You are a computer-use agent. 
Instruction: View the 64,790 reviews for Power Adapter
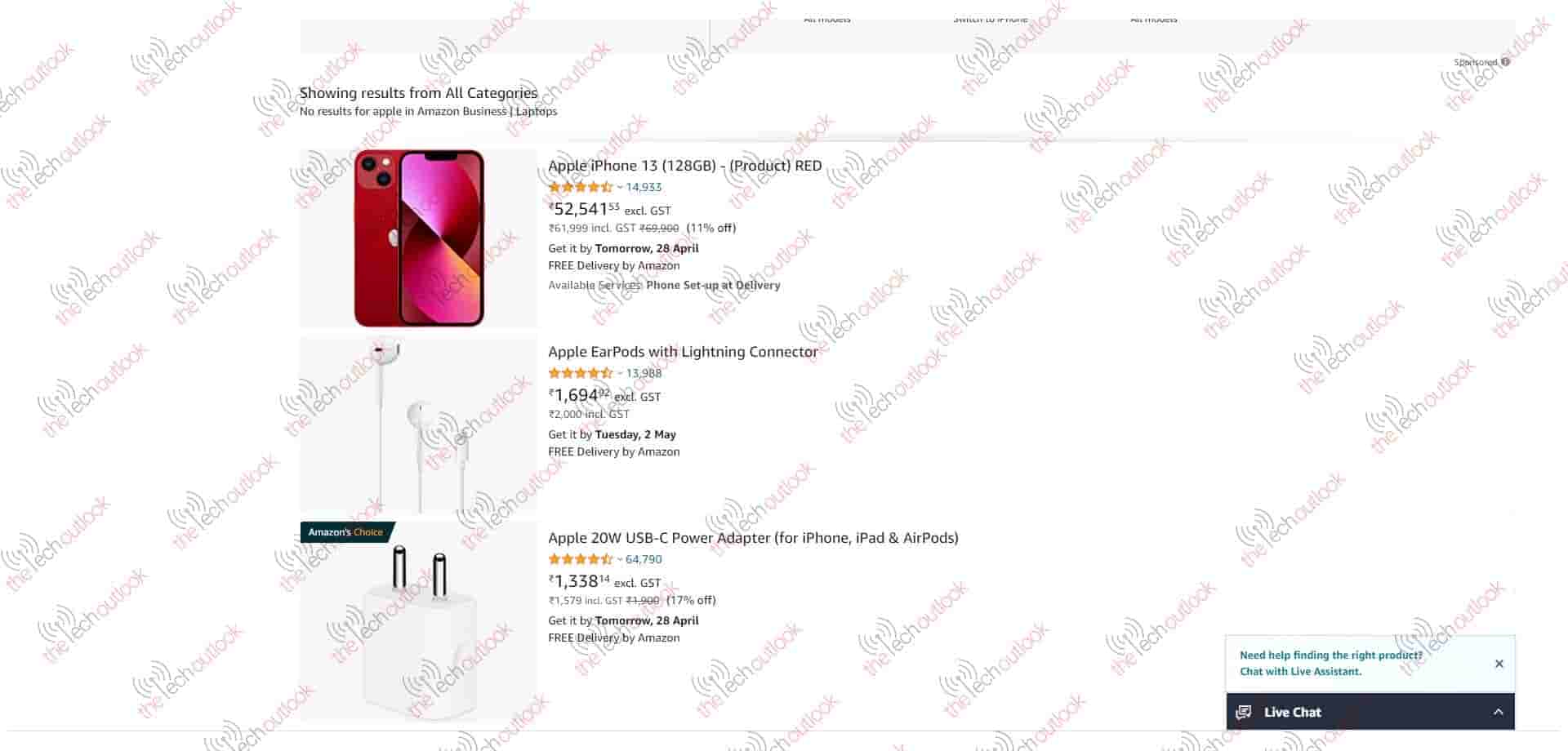click(644, 559)
